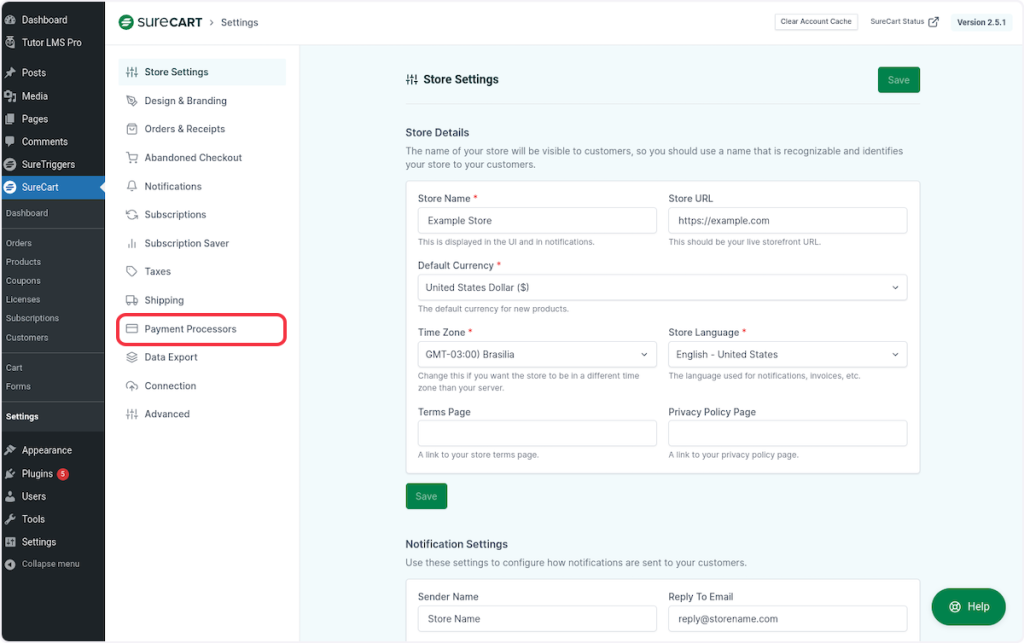Screen dimensions: 1024x643
Task: Click Clear Account Cache button
Action: coord(816,21)
